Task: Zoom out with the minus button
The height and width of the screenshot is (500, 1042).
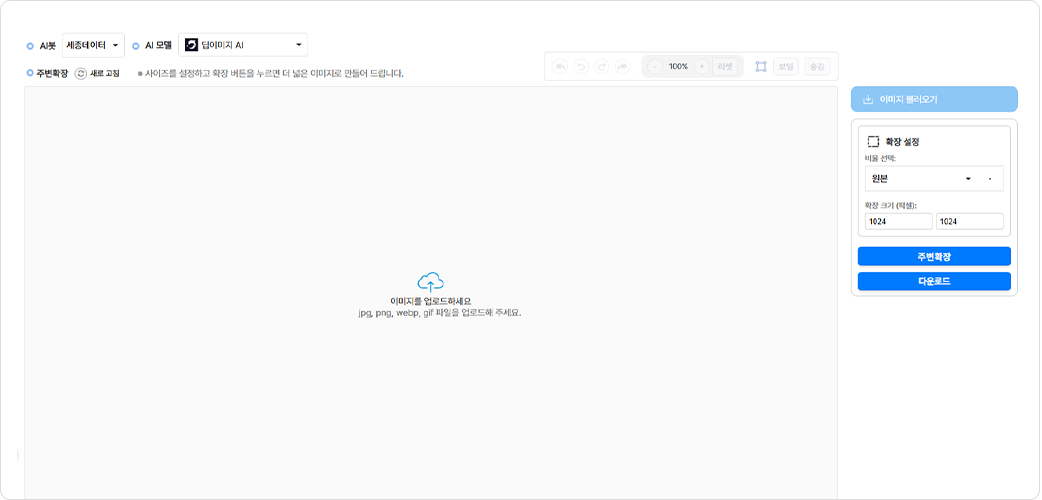Action: point(654,67)
